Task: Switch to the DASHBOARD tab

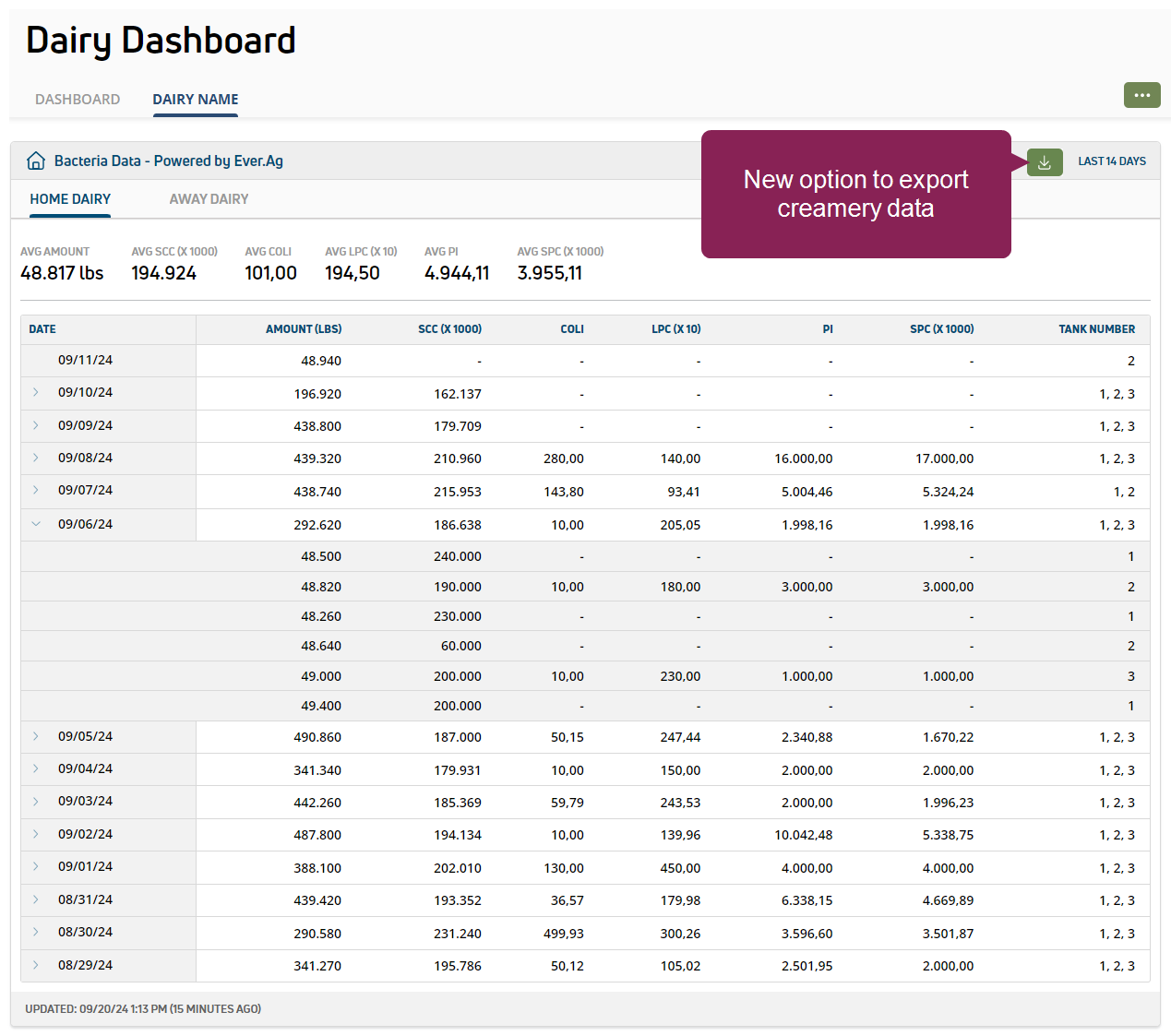Action: click(78, 100)
